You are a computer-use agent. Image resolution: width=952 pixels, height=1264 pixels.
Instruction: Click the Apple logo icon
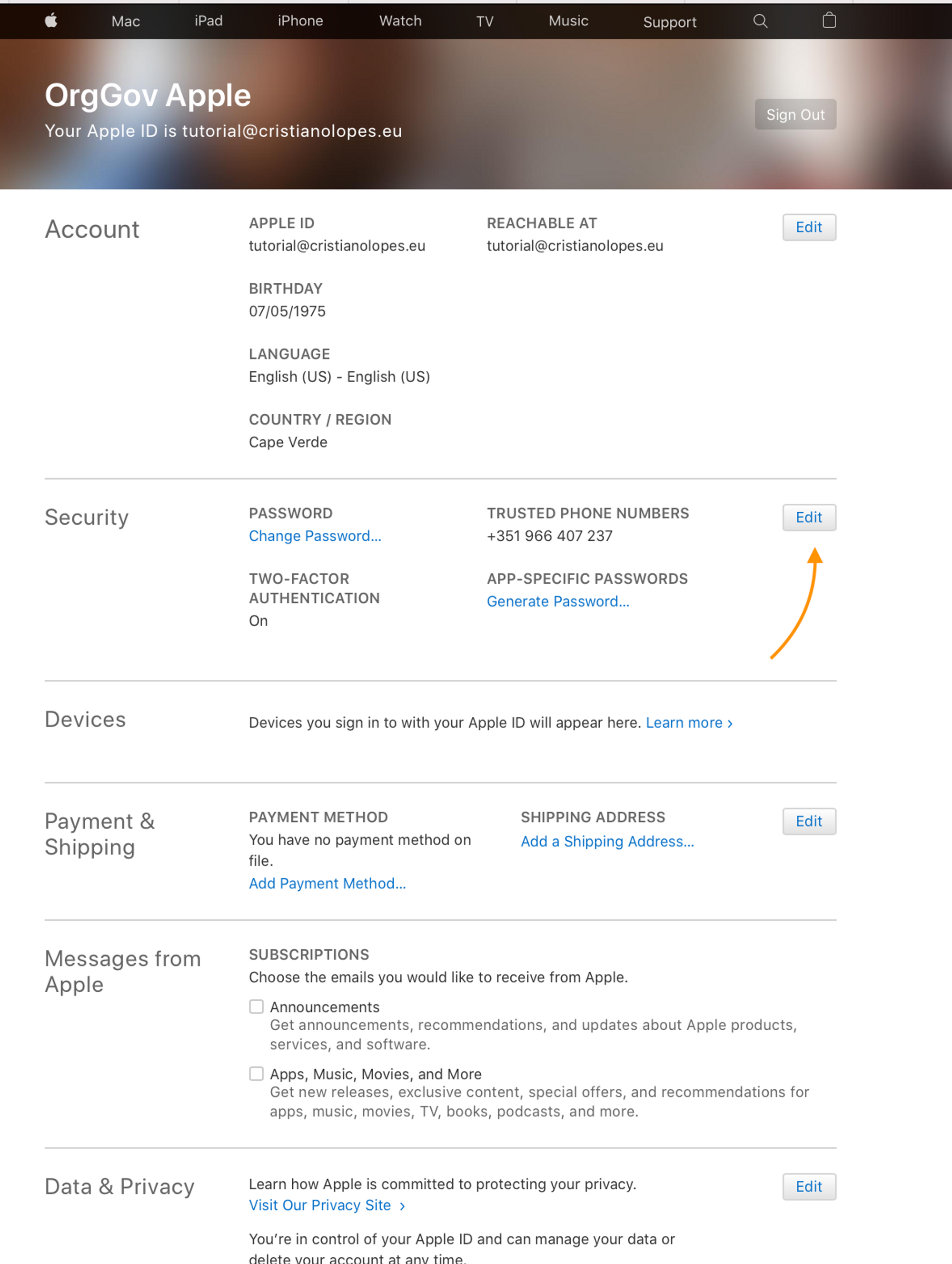pos(51,21)
